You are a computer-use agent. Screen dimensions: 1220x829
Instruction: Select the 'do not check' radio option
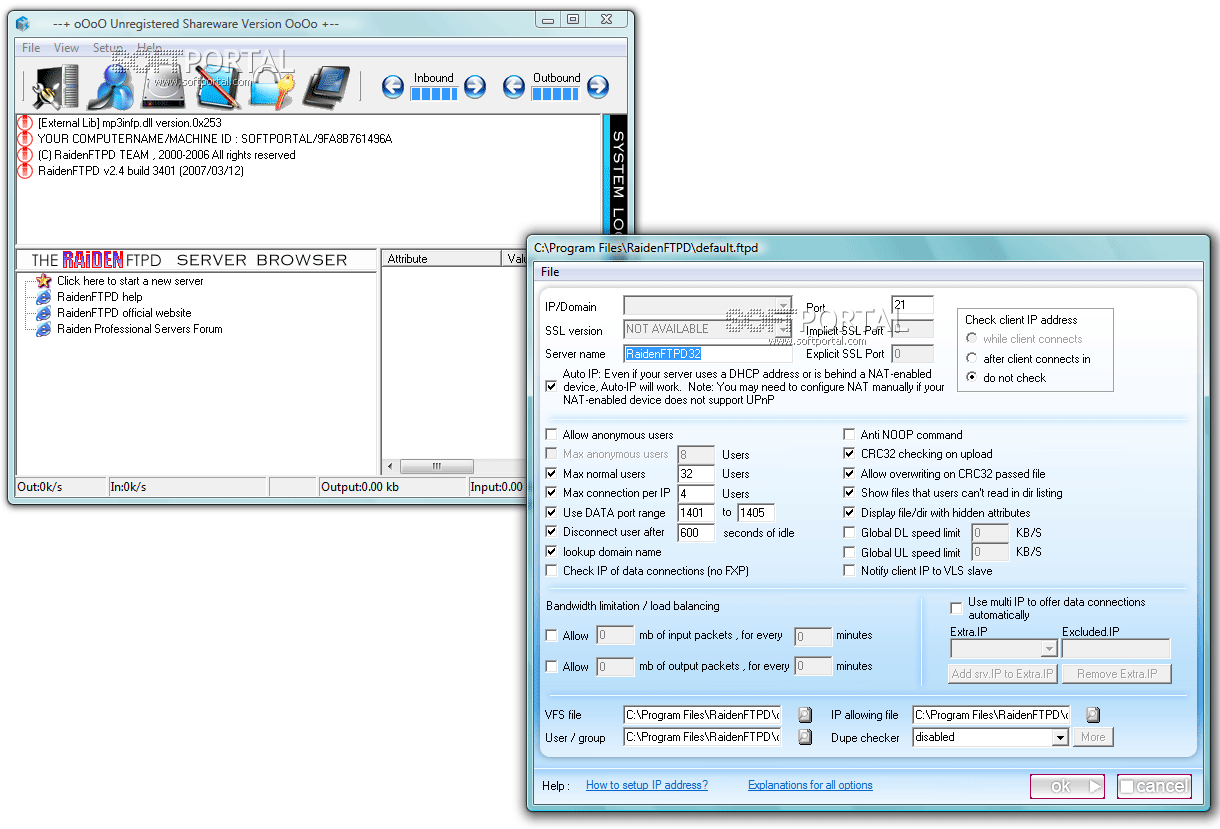point(972,378)
